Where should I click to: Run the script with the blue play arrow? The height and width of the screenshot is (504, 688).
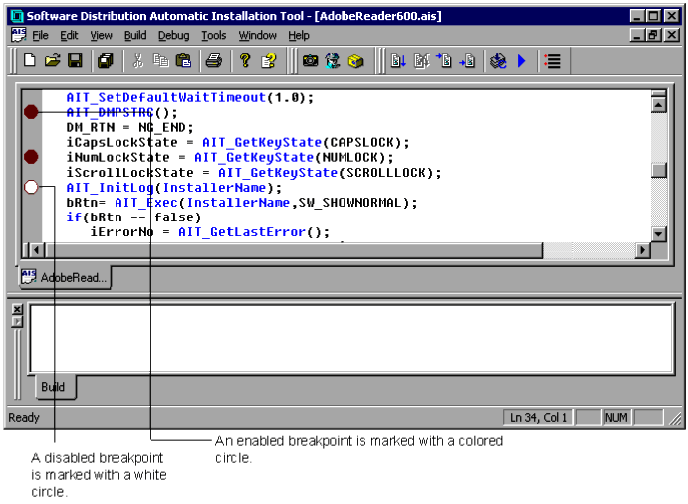coord(521,61)
